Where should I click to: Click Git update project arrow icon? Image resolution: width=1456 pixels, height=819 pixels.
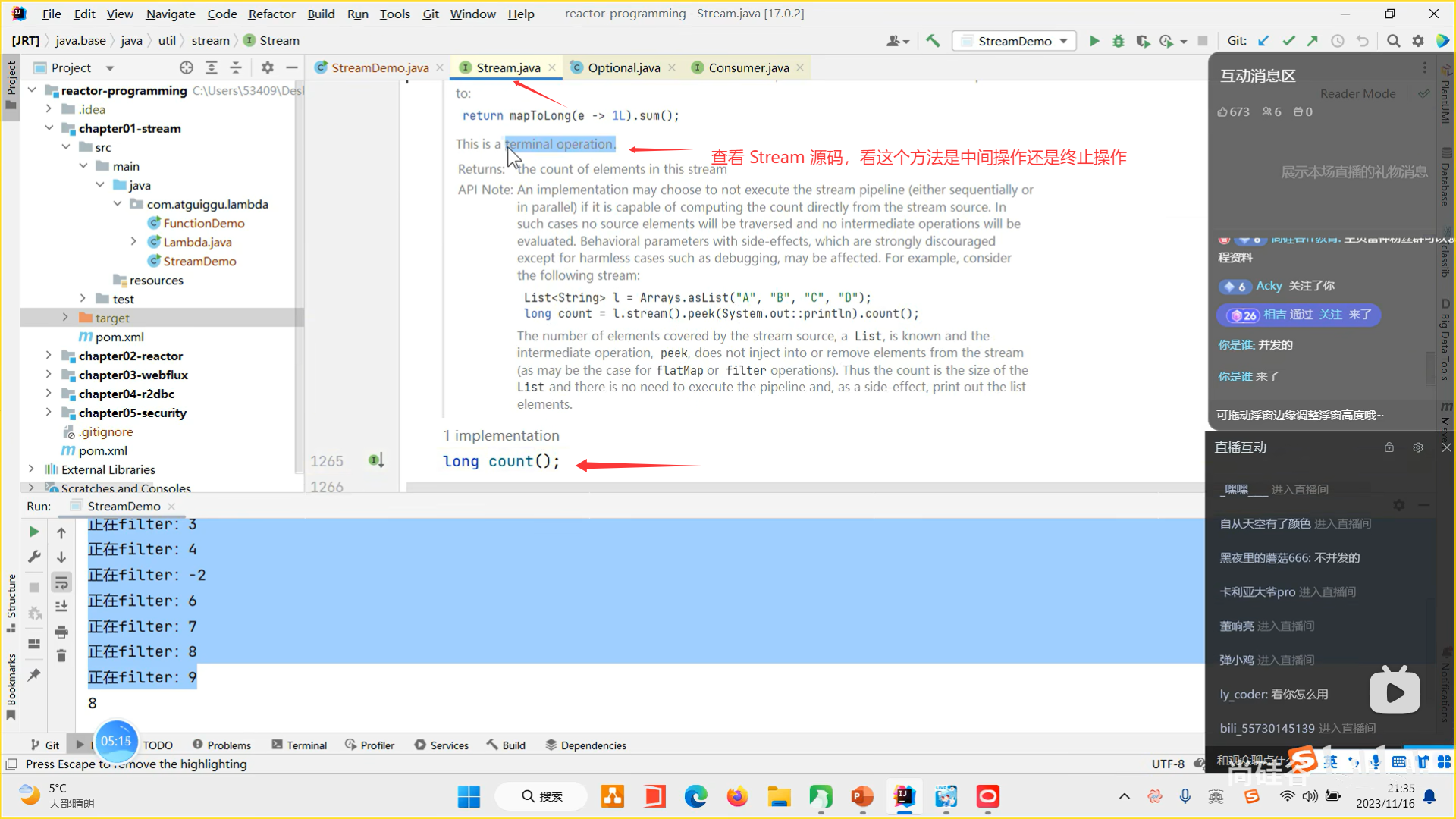[1263, 41]
